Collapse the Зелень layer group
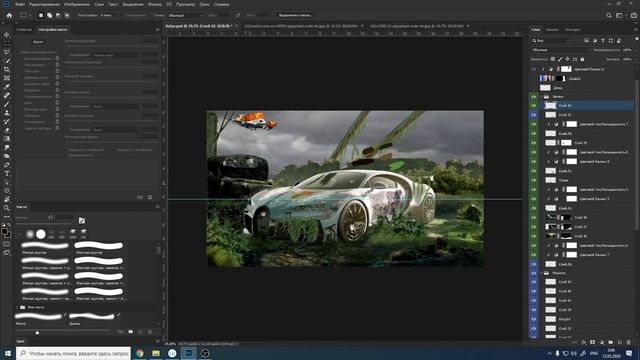This screenshot has height=360, width=640. tap(542, 97)
